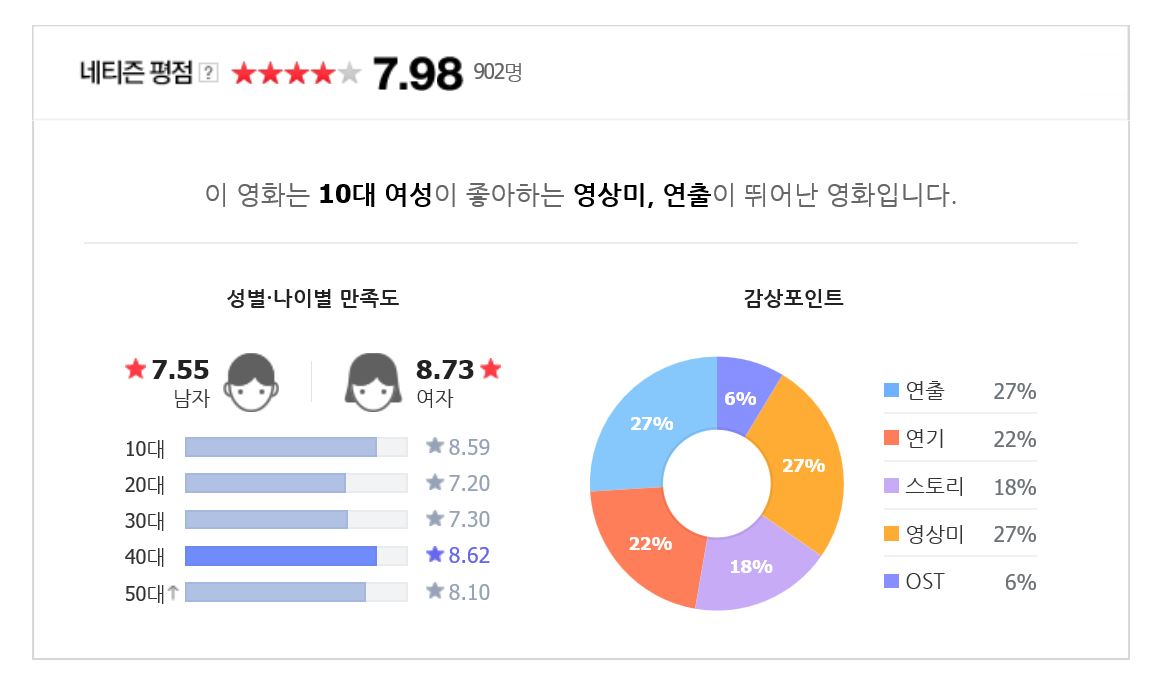Click the 20대 satisfaction bar

[x=296, y=483]
